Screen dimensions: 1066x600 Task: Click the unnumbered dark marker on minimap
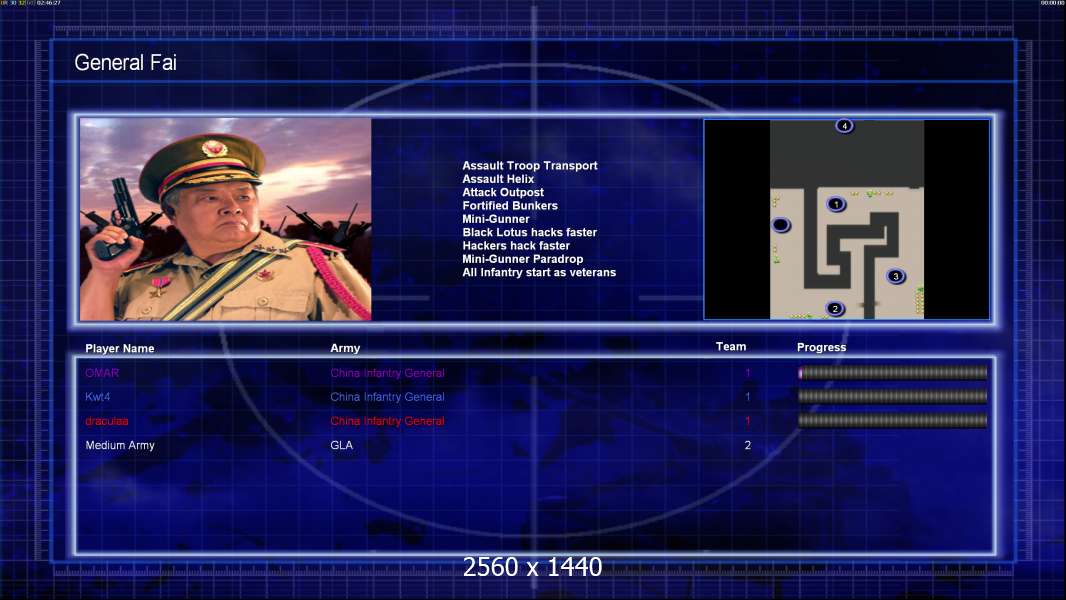point(780,224)
